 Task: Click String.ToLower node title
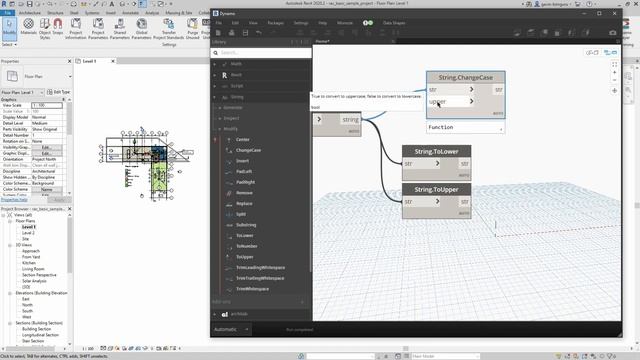436,151
